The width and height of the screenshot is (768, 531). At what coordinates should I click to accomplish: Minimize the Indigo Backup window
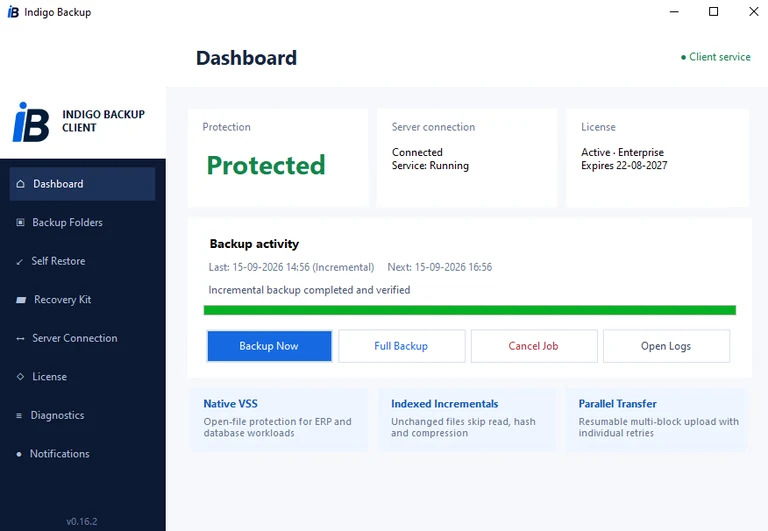(674, 12)
